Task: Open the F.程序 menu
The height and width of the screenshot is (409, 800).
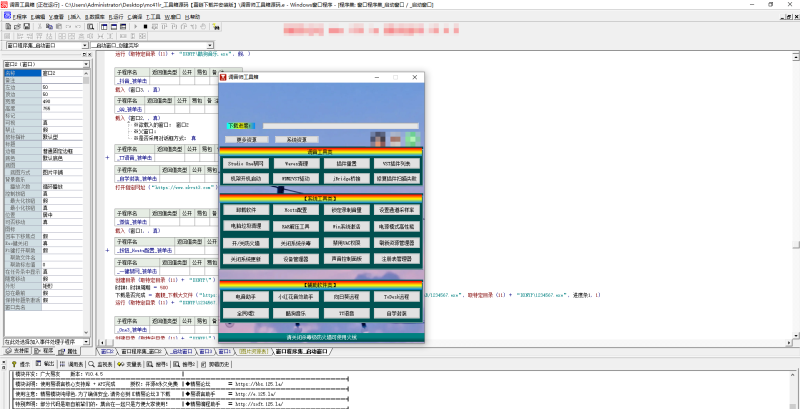Action: click(20, 16)
